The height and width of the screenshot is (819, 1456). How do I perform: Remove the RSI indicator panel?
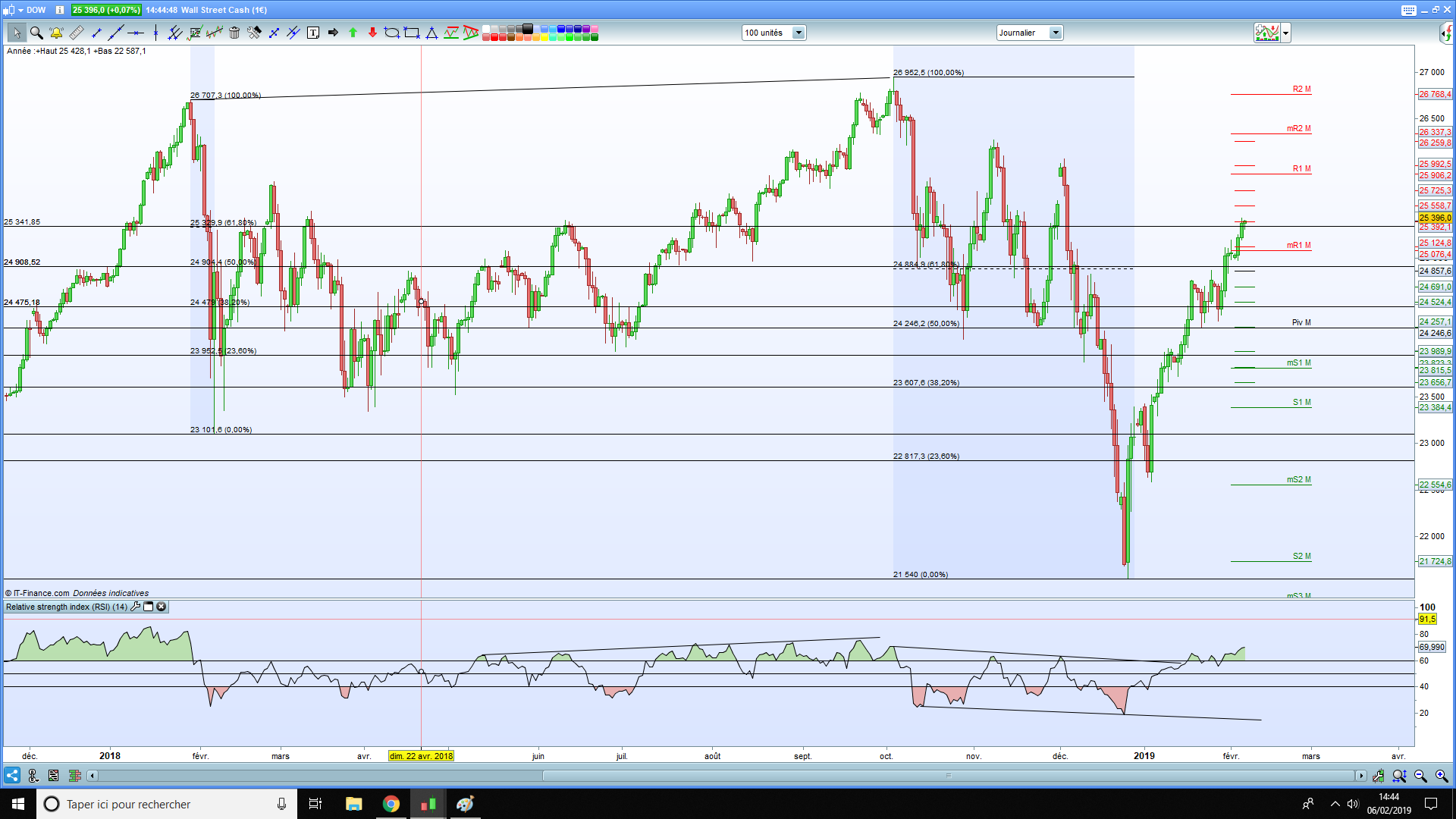162,607
